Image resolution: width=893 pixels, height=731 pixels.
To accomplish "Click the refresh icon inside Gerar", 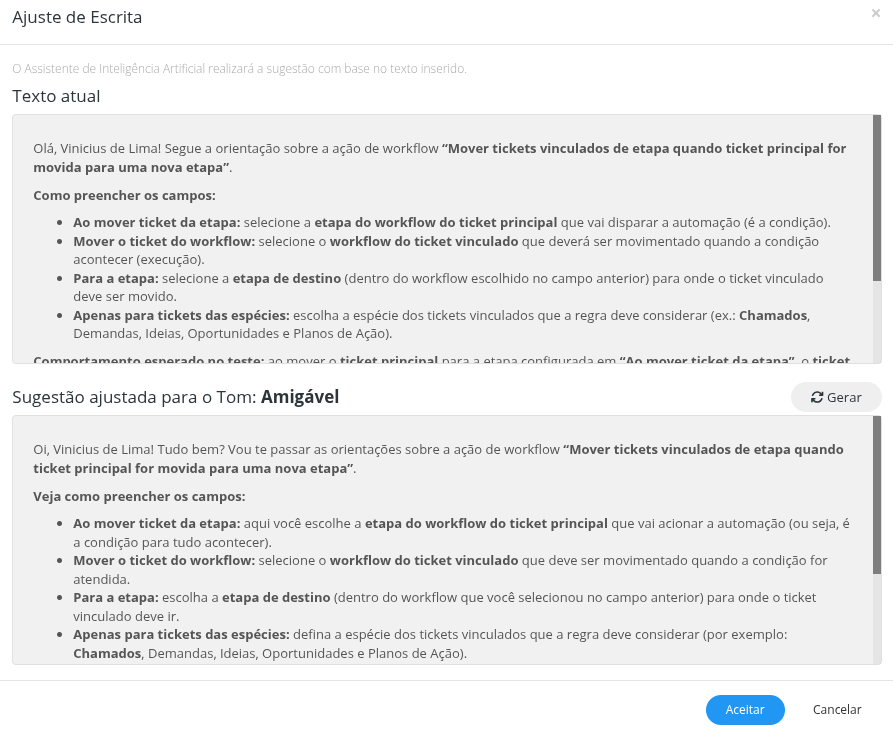I will (x=817, y=397).
